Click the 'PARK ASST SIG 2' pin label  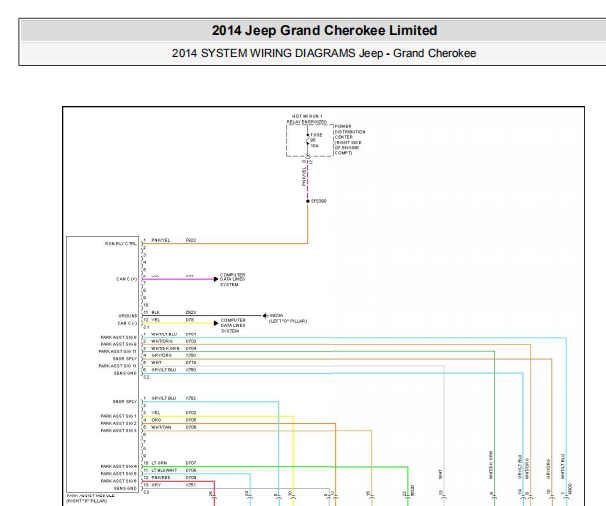coord(119,424)
